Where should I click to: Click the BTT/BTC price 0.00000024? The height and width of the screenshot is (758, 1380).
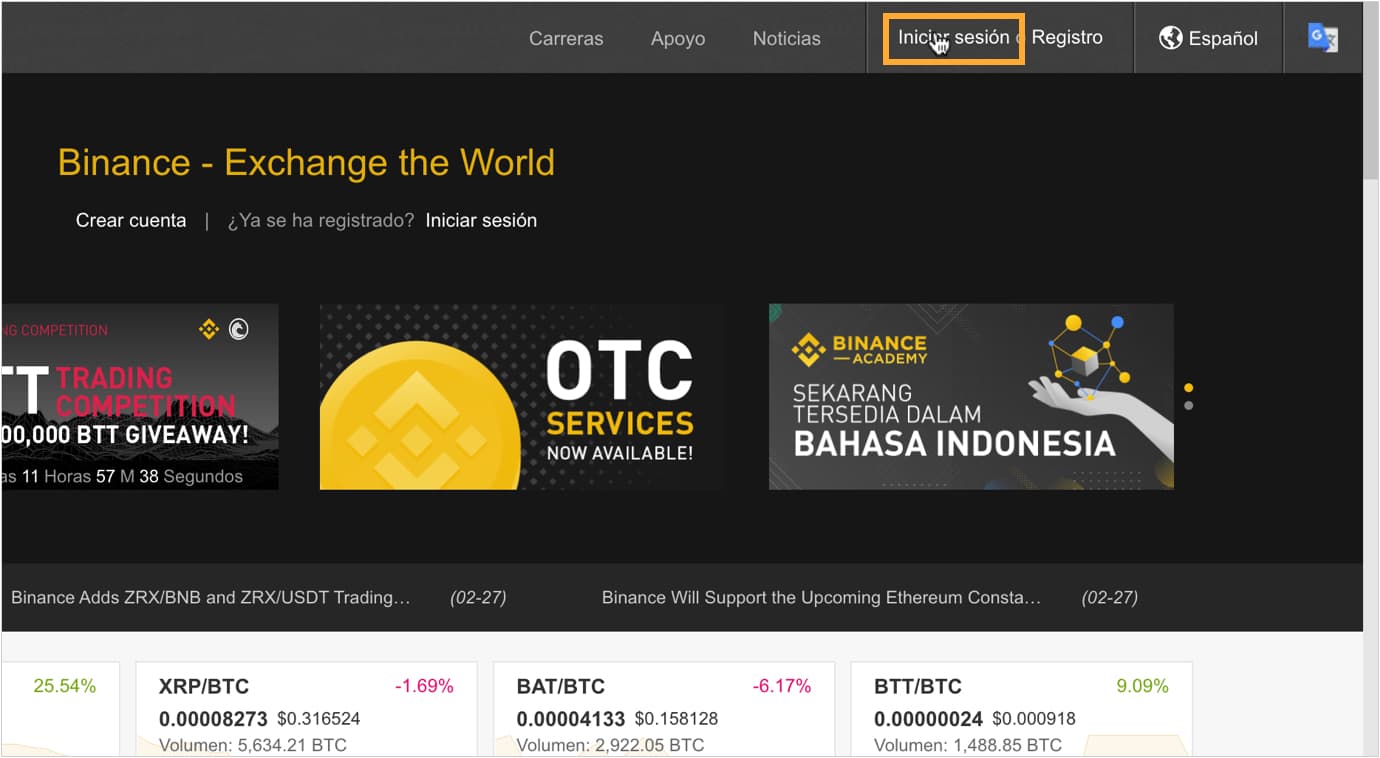pyautogui.click(x=928, y=718)
